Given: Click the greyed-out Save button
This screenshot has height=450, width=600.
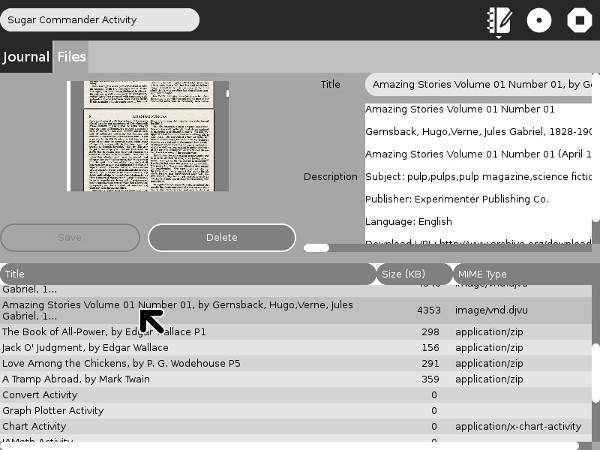Looking at the screenshot, I should pos(70,238).
